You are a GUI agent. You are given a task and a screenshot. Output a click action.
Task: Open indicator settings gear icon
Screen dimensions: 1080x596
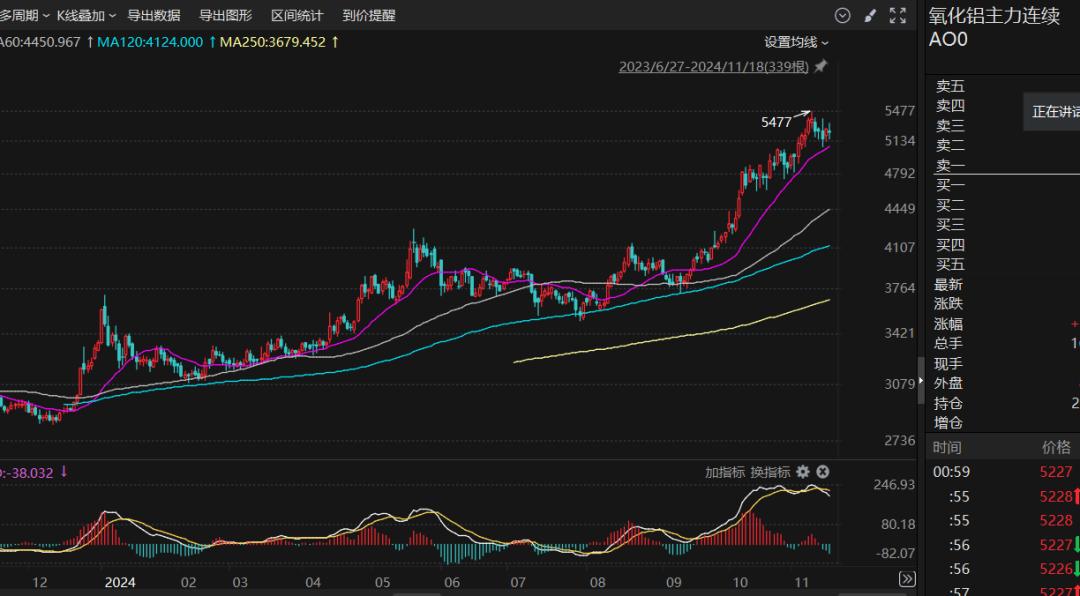802,472
